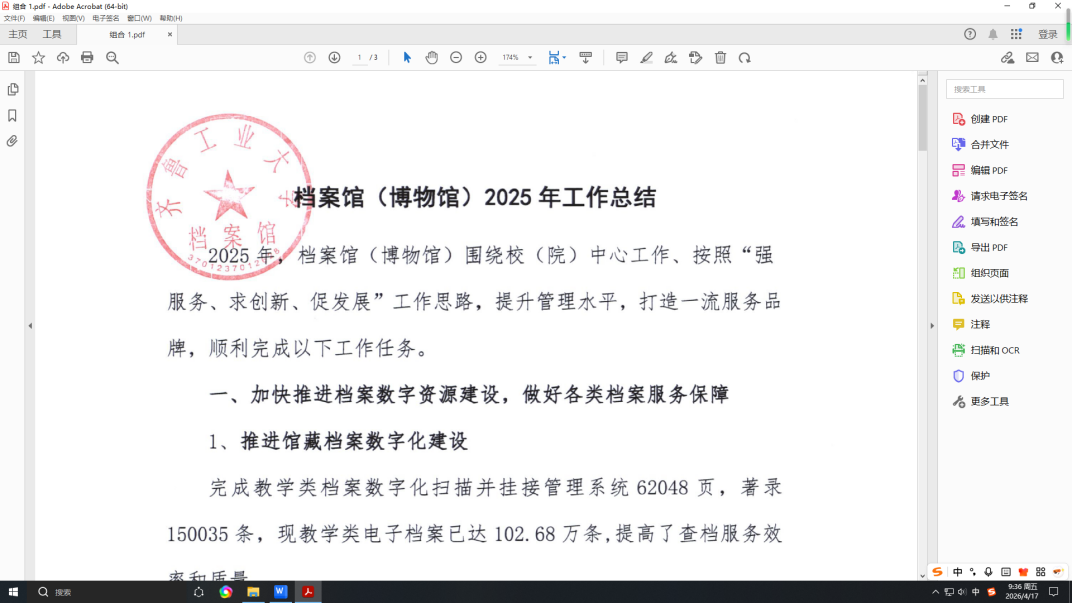Add a sticky note comment
The height and width of the screenshot is (603, 1072).
coord(622,58)
